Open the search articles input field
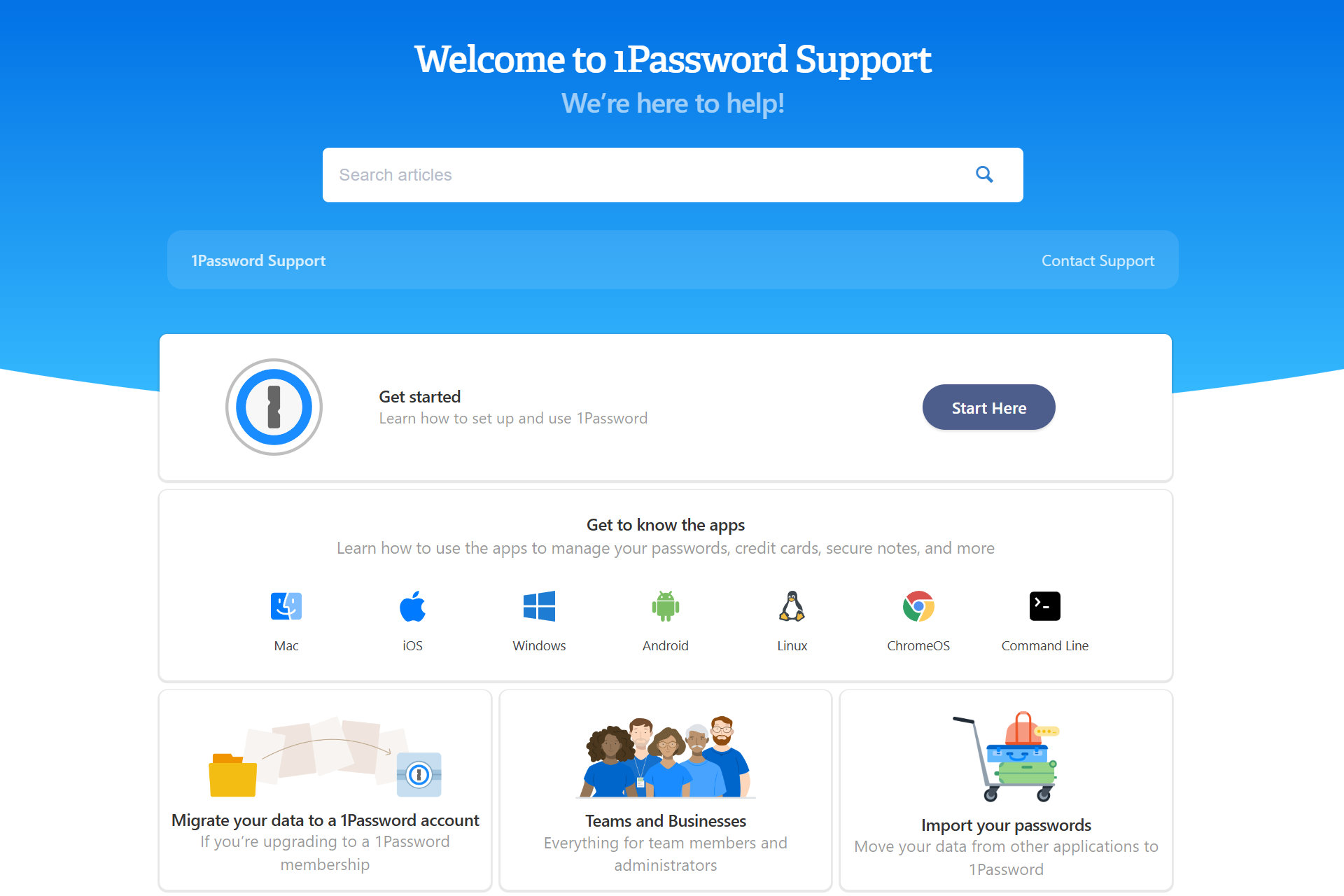Viewport: 1344px width, 896px height. coord(672,175)
